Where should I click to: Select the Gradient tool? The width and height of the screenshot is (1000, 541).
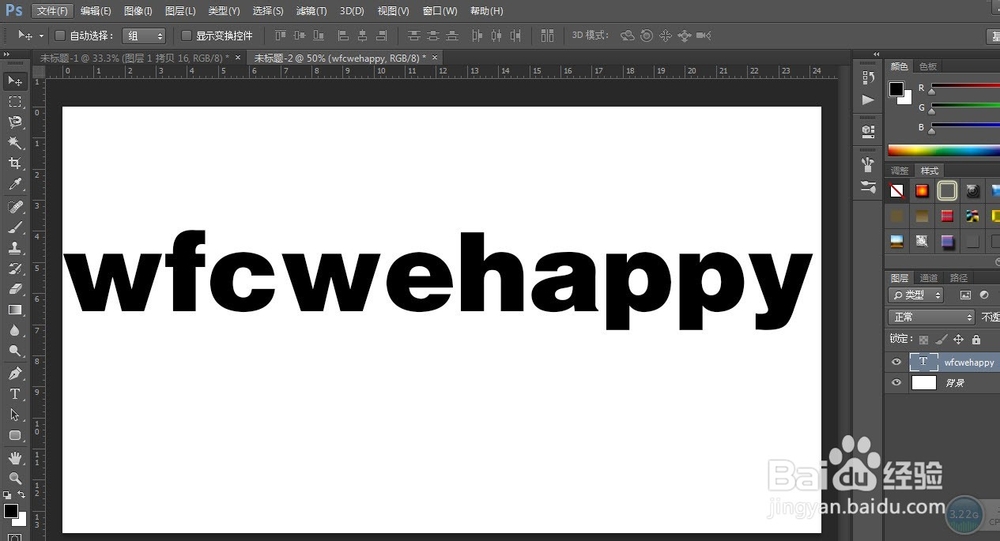[x=15, y=310]
